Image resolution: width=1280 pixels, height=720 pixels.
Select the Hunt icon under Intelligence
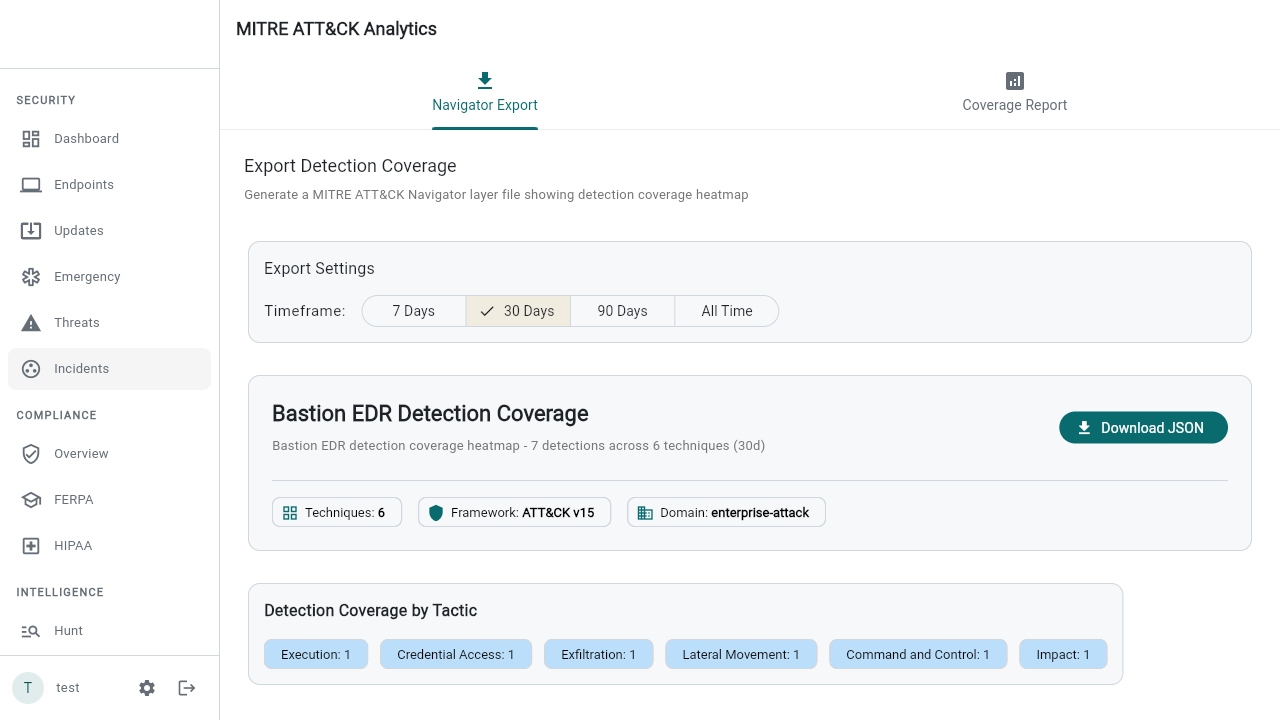[x=31, y=630]
